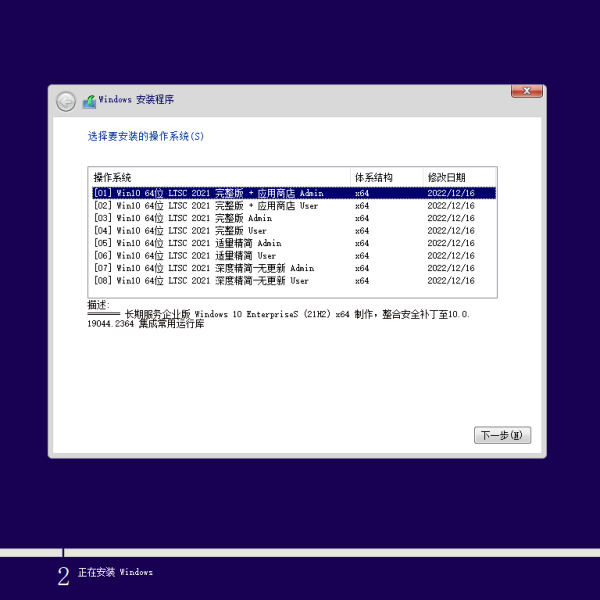Click the 修改日期 column header
Screen dimensions: 600x600
[459, 178]
